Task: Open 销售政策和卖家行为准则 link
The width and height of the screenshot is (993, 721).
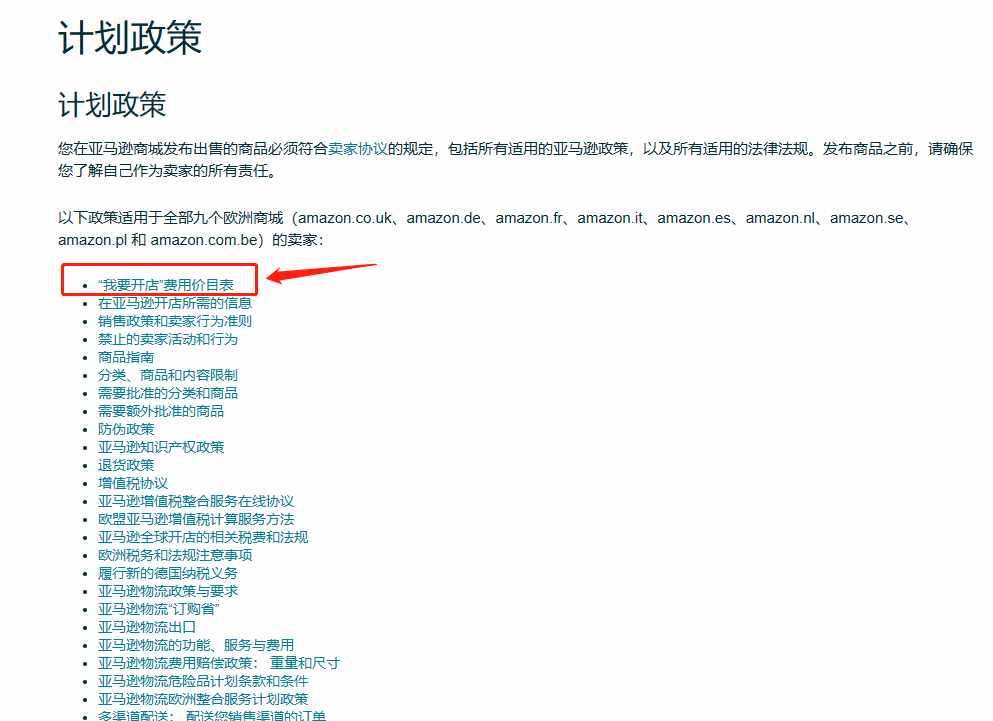Action: point(175,321)
